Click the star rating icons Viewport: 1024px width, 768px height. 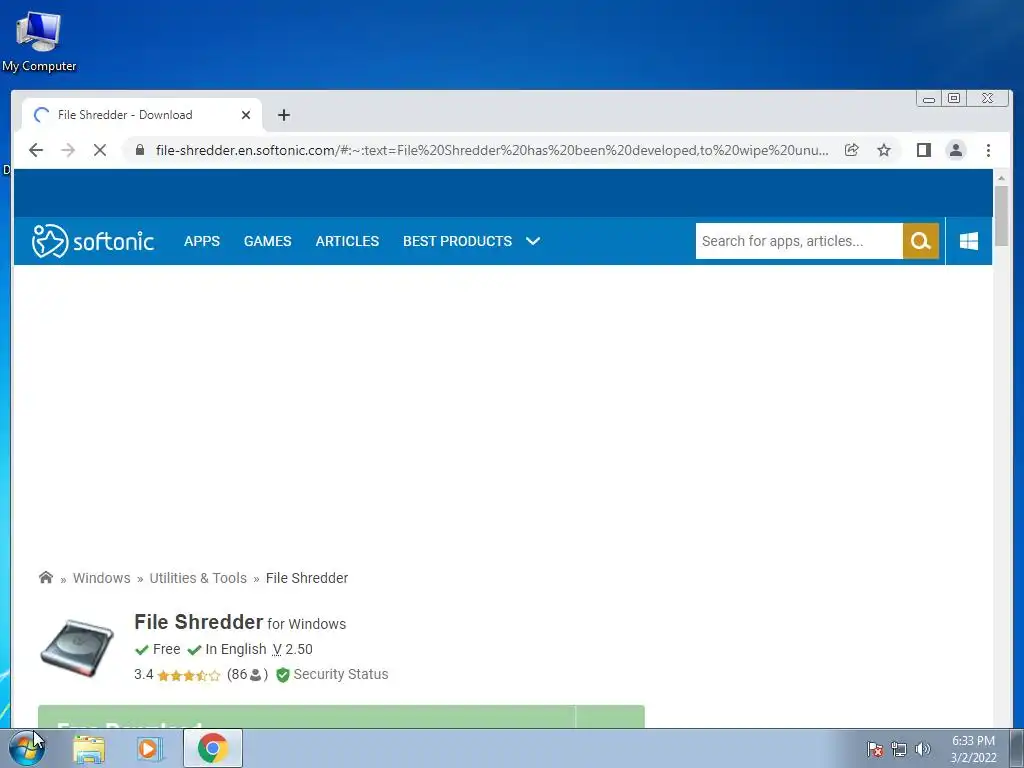(x=189, y=675)
